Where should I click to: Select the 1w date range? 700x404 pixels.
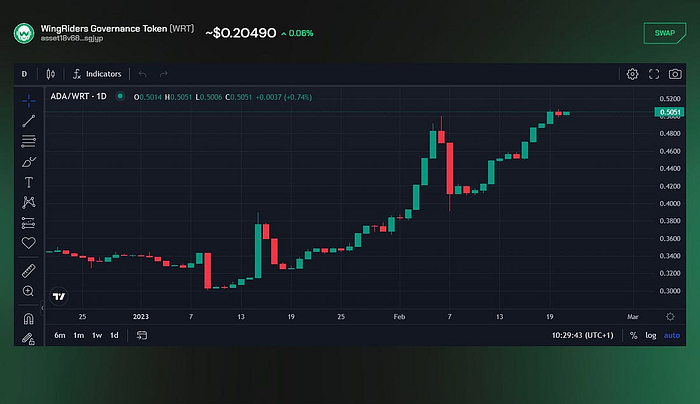97,335
